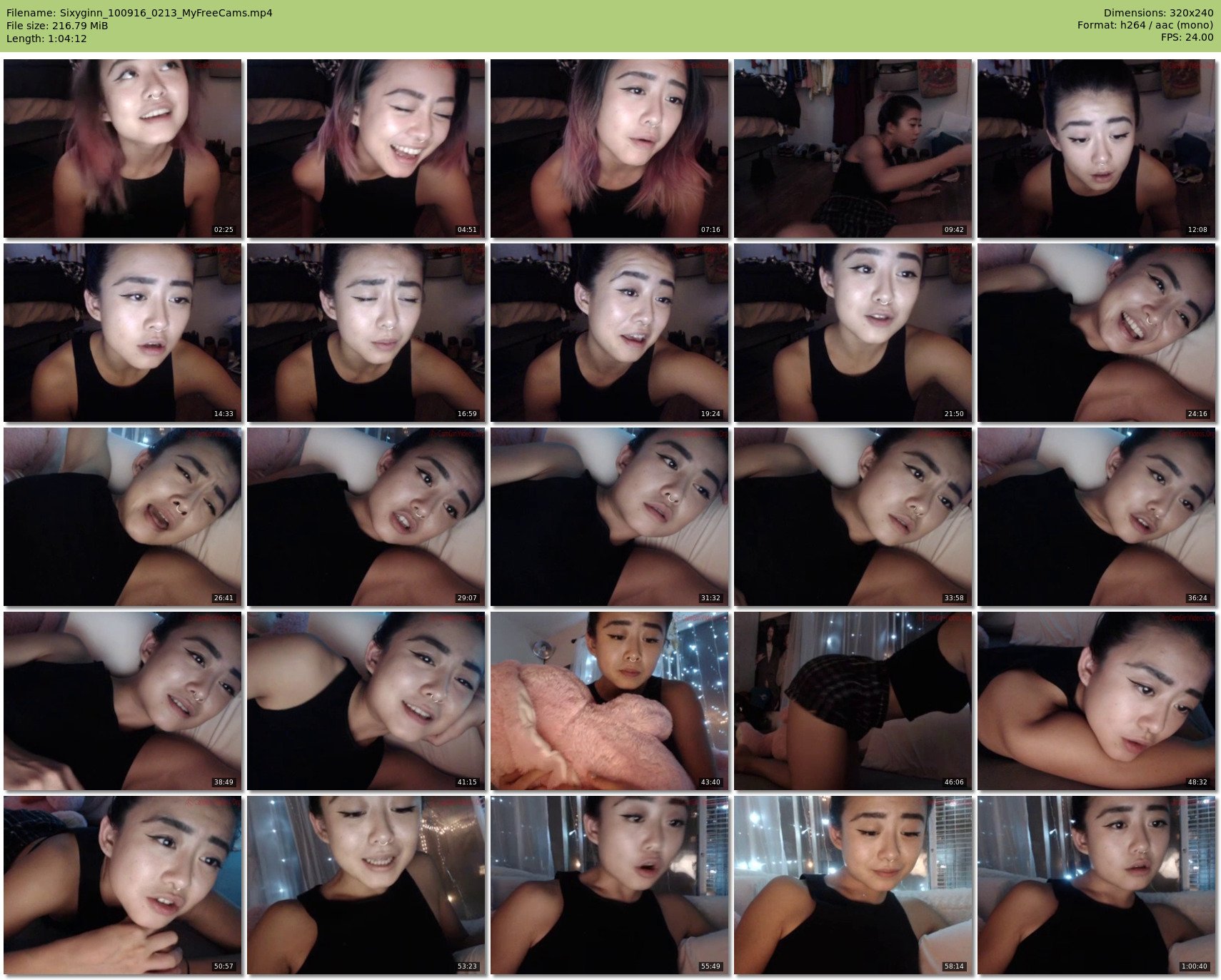Click the 09:42 frame thumbnail

click(853, 148)
